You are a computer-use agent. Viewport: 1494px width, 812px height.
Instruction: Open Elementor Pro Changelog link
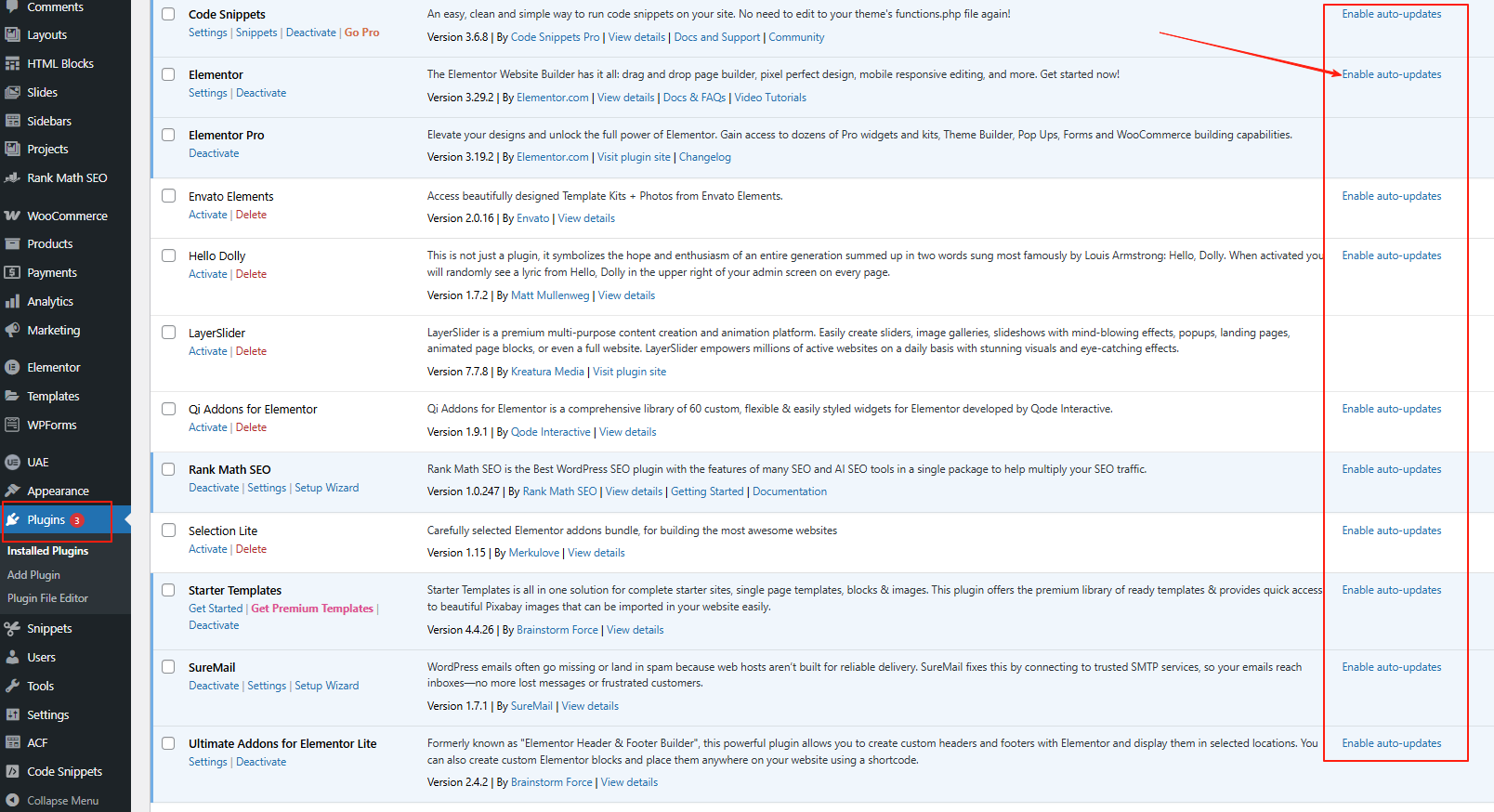(x=705, y=157)
